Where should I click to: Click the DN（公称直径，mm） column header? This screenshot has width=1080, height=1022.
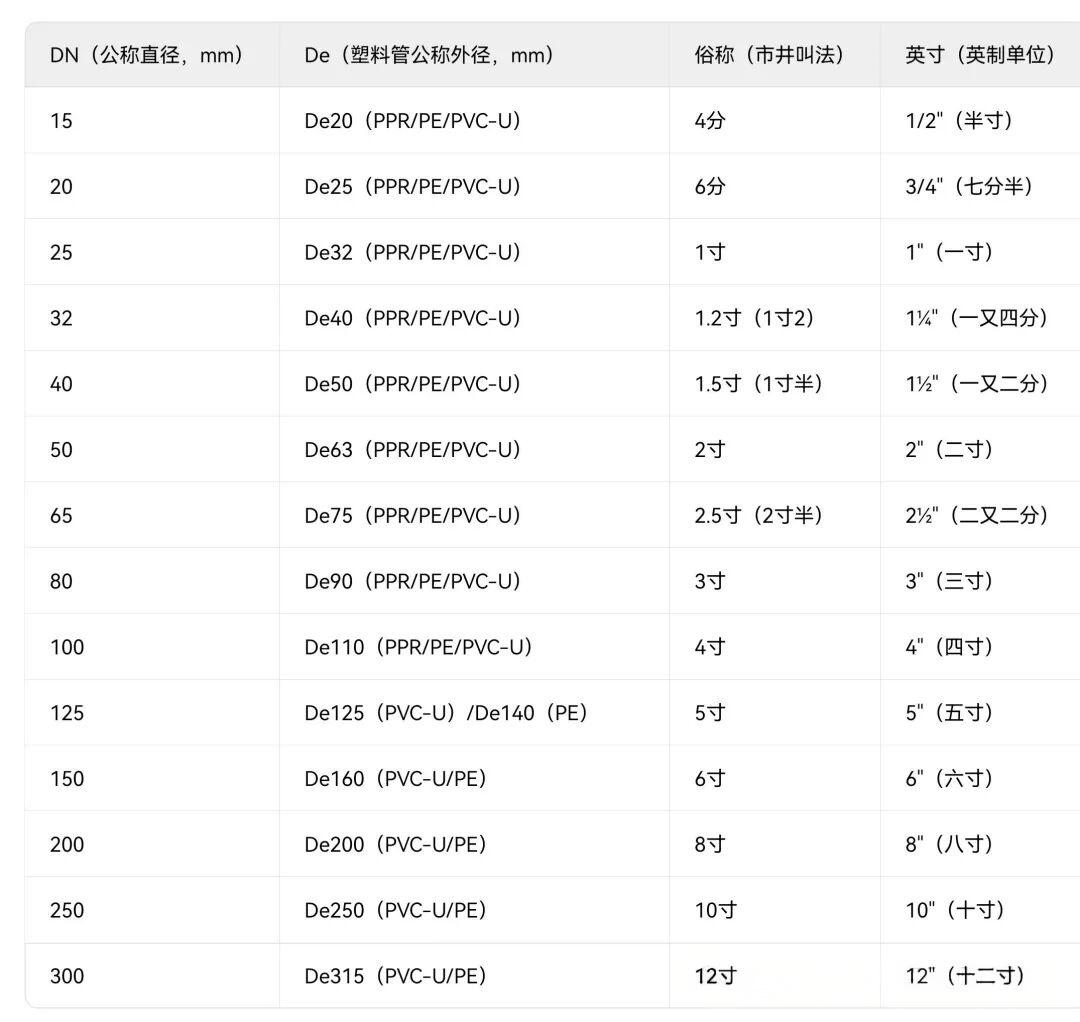point(147,55)
